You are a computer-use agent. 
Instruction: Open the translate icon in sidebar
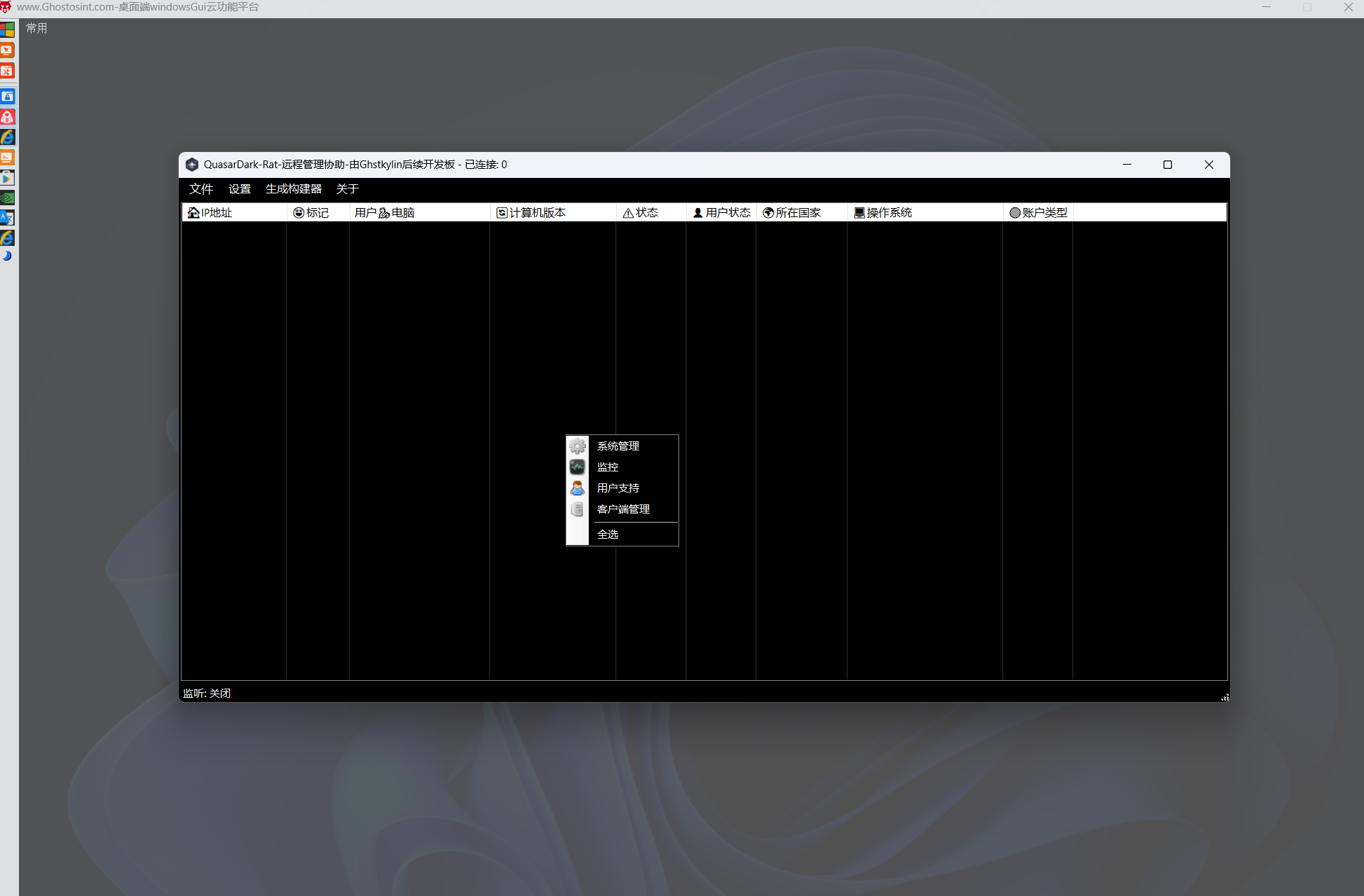[x=7, y=218]
